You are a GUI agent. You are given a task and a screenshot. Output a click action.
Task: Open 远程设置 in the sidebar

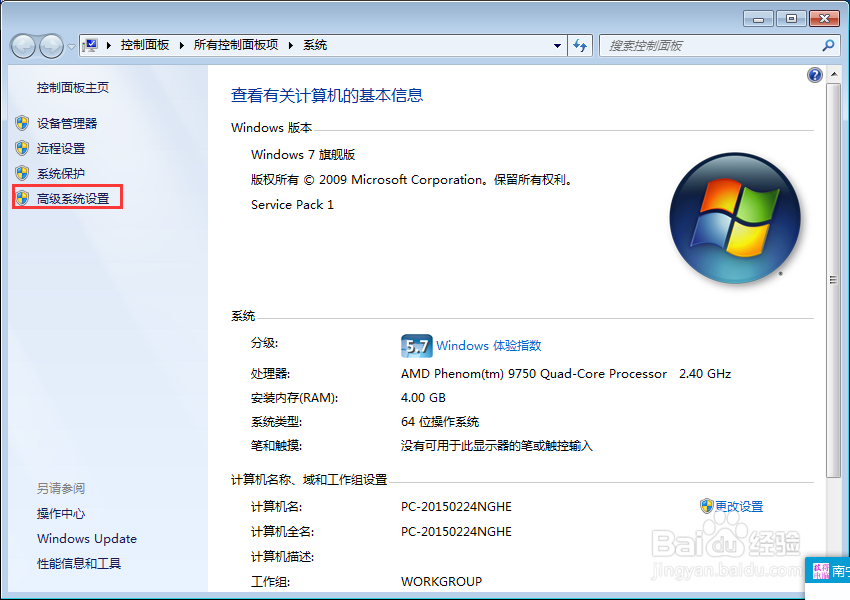(x=58, y=148)
